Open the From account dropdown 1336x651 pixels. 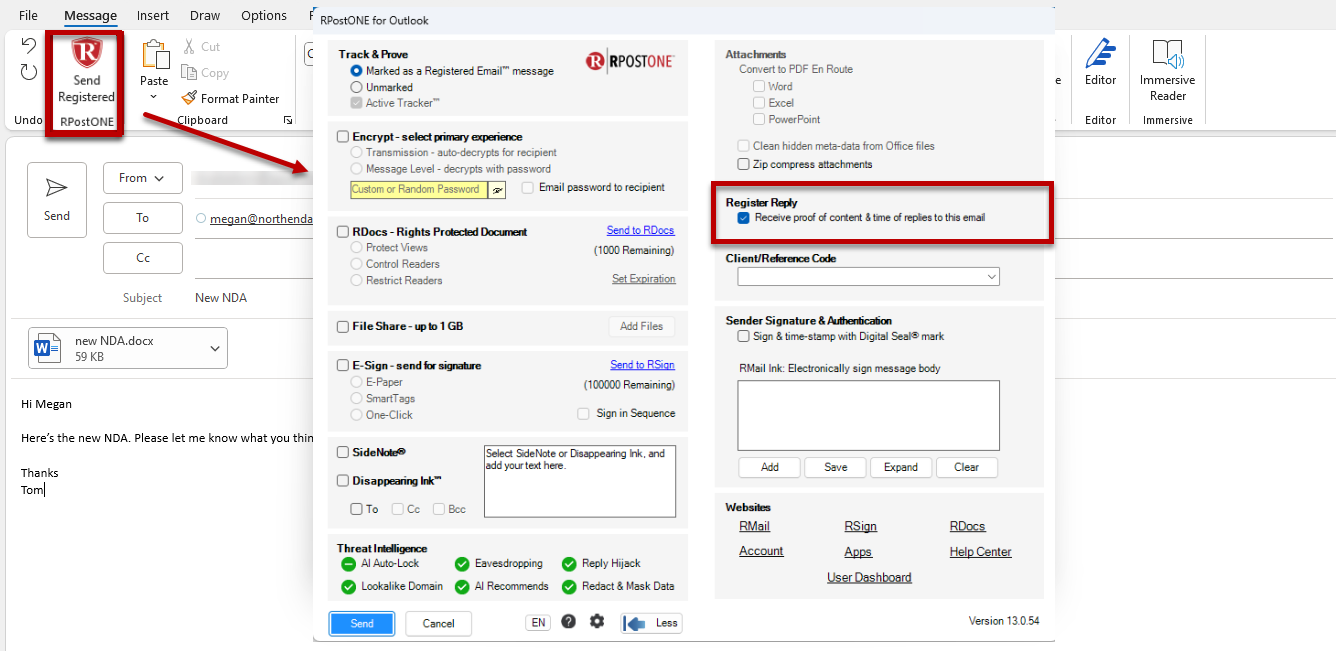pos(143,178)
